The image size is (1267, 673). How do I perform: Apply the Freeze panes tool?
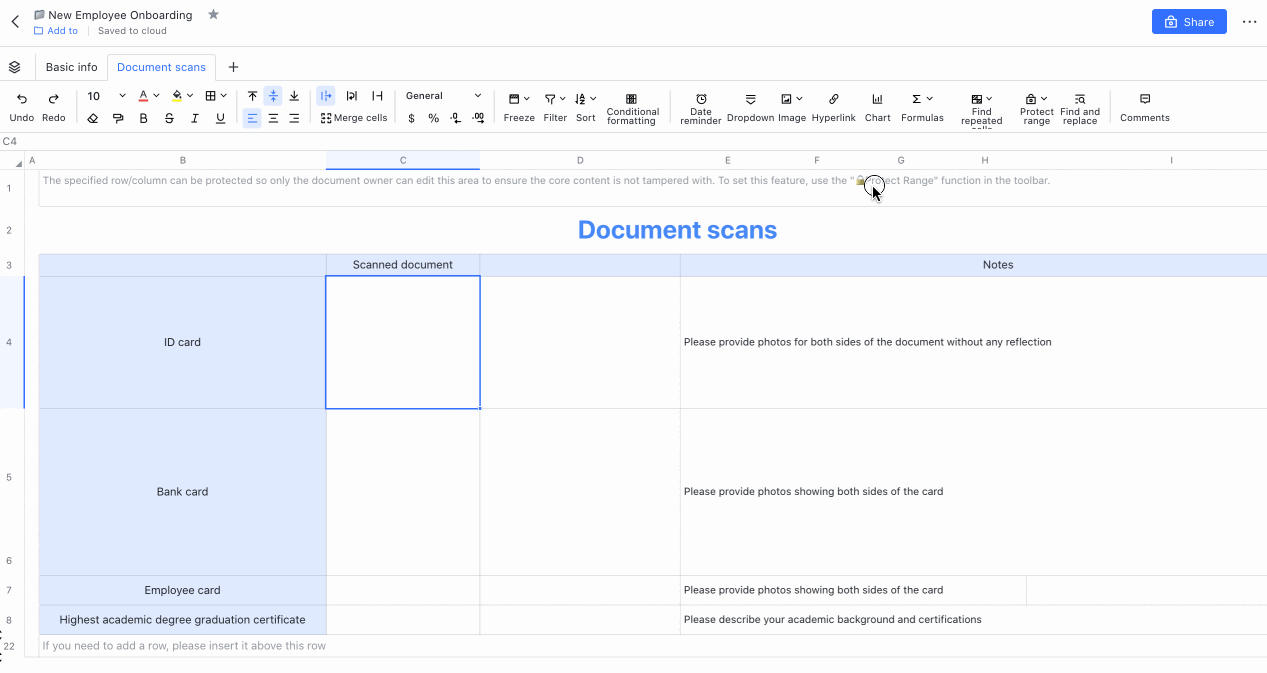518,107
